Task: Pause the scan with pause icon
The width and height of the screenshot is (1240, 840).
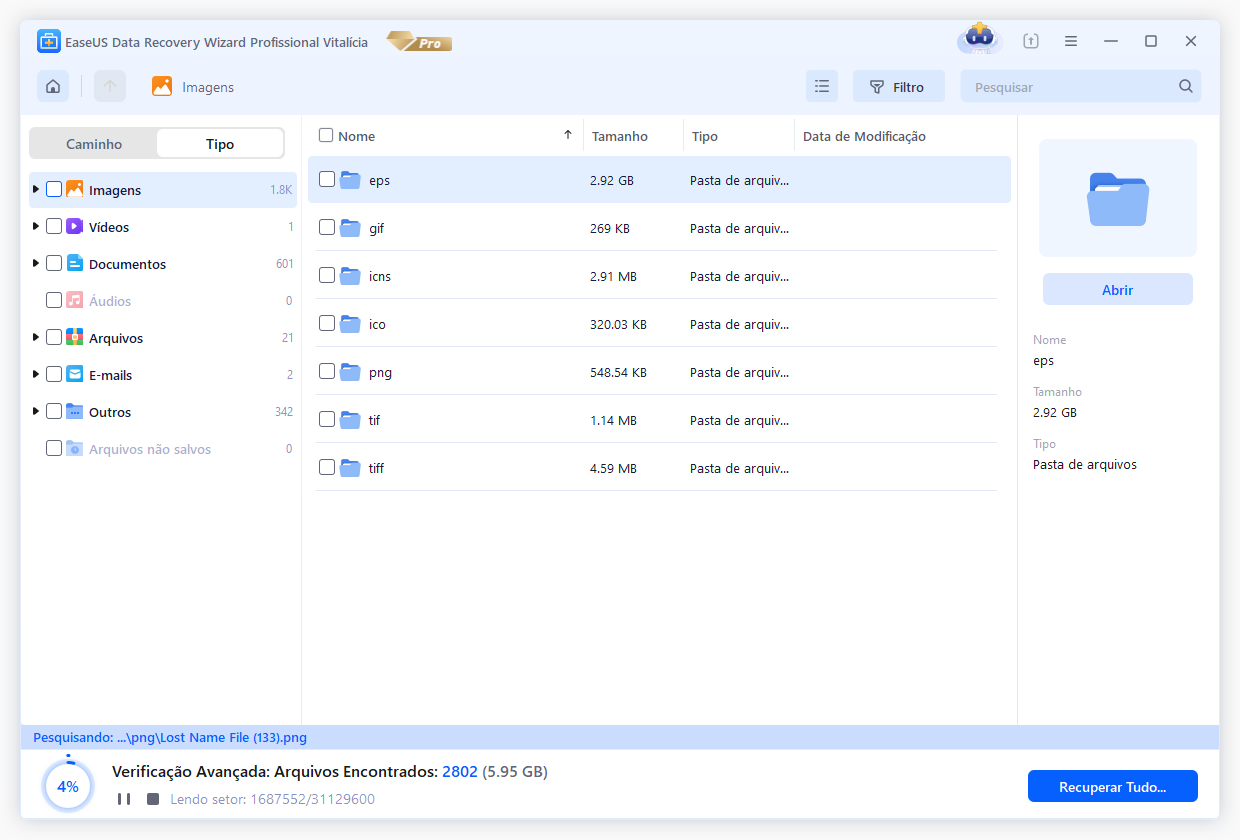Action: tap(124, 799)
